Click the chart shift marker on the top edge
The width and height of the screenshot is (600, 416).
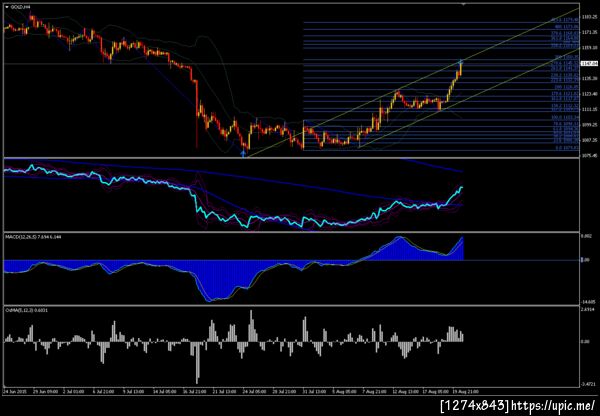tap(464, 5)
